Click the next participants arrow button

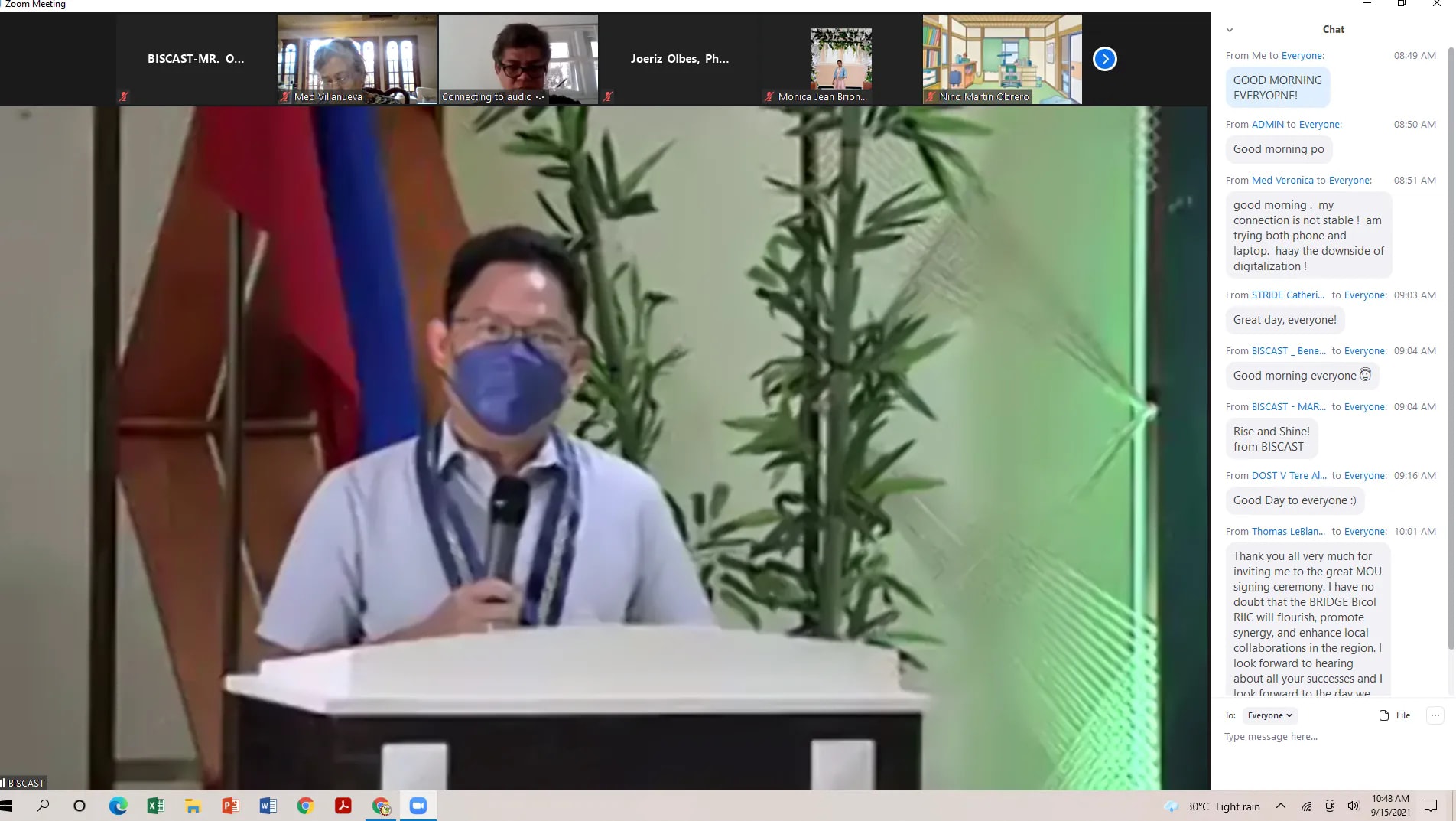[x=1104, y=59]
